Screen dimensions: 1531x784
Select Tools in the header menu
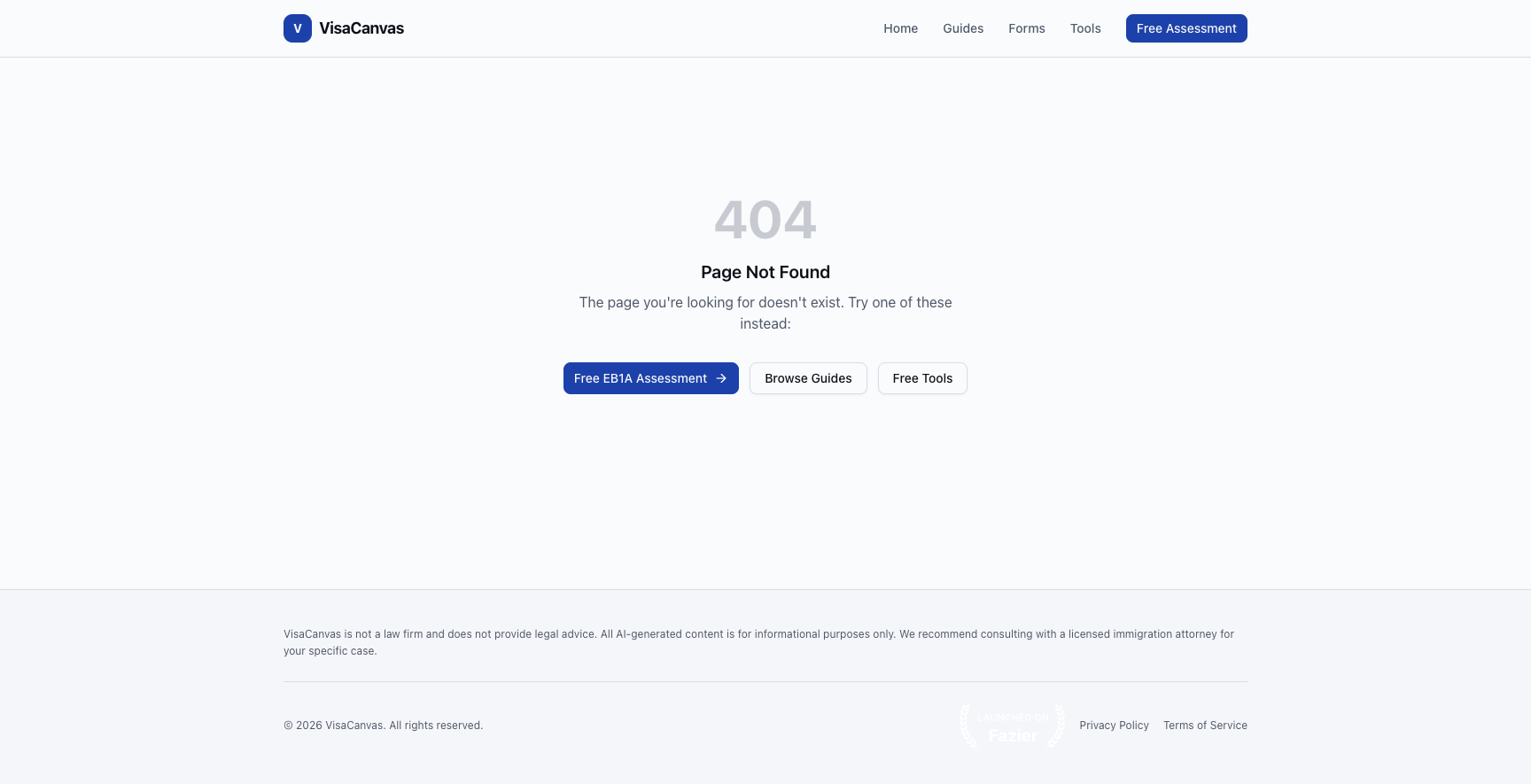pos(1085,28)
